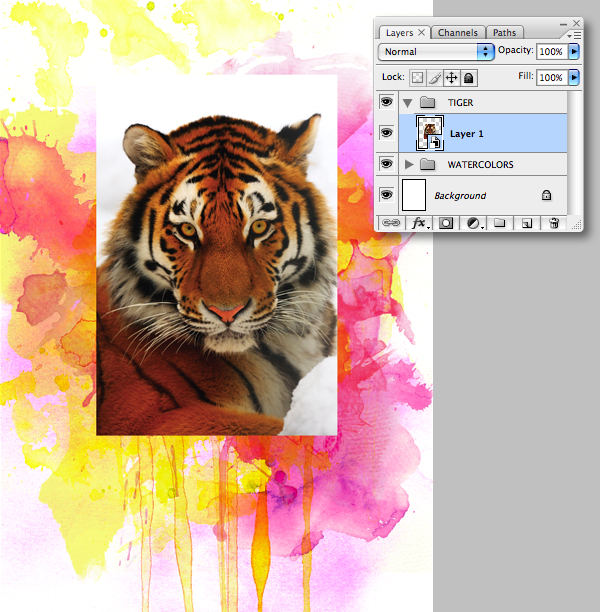Click the Fill value field

click(552, 78)
